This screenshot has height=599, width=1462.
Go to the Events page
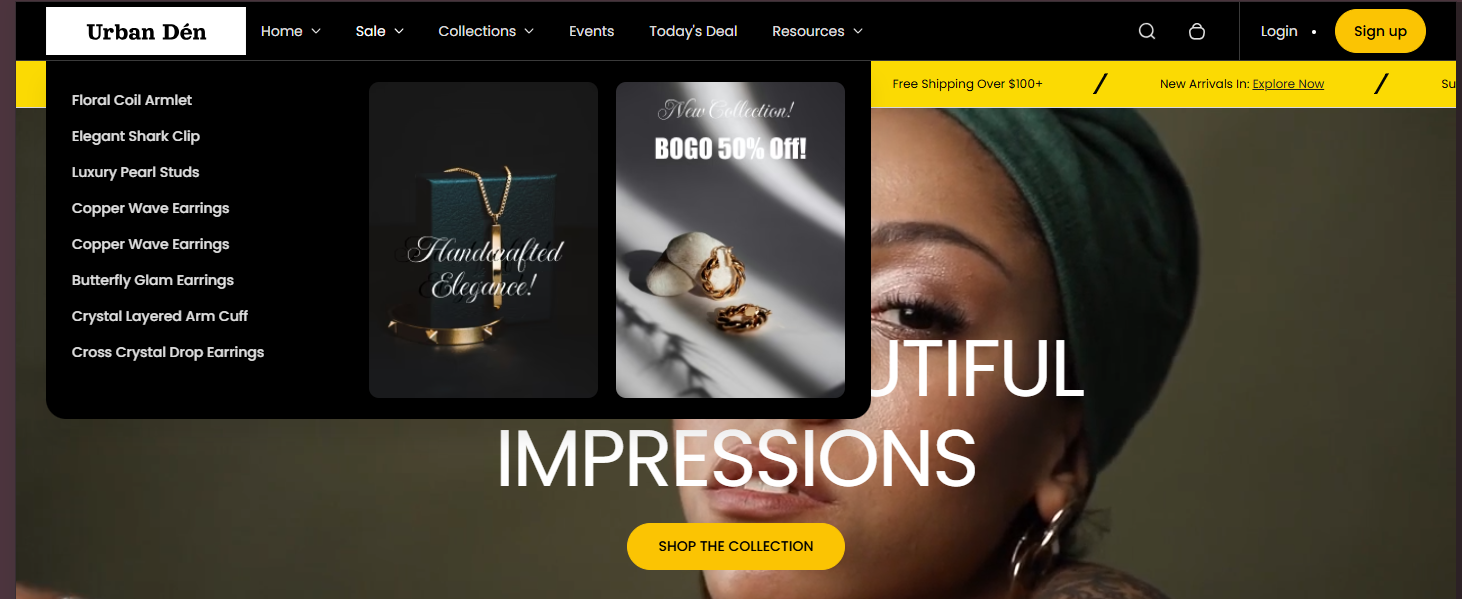592,31
